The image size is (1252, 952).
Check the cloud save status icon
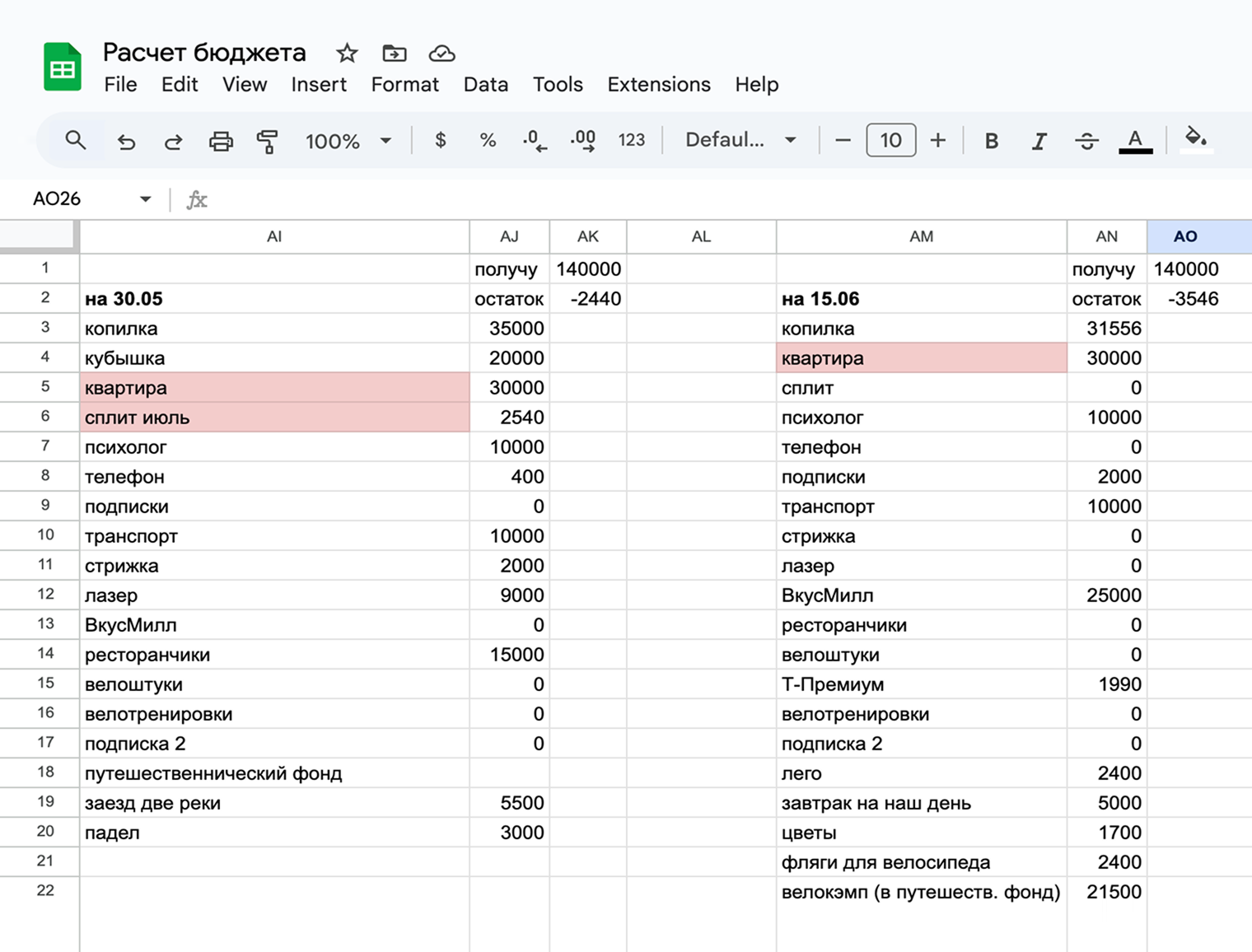tap(442, 54)
